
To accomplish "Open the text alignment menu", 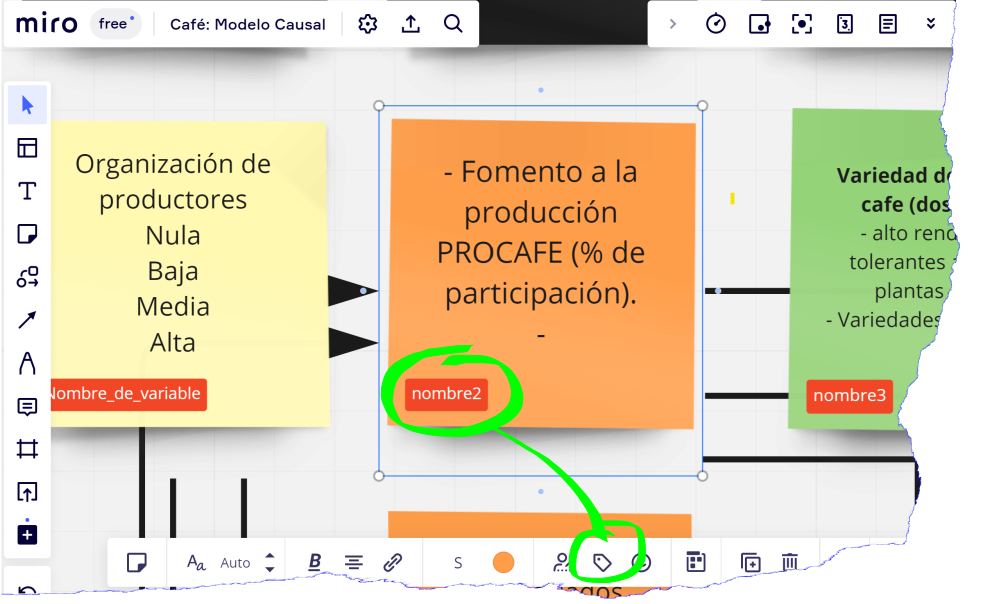I will point(353,562).
